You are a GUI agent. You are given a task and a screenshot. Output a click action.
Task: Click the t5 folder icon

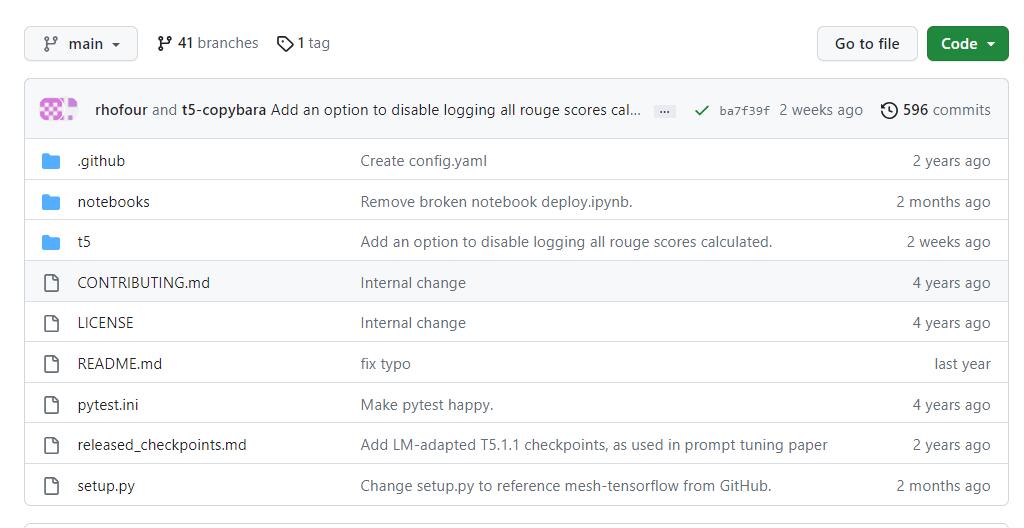click(51, 242)
